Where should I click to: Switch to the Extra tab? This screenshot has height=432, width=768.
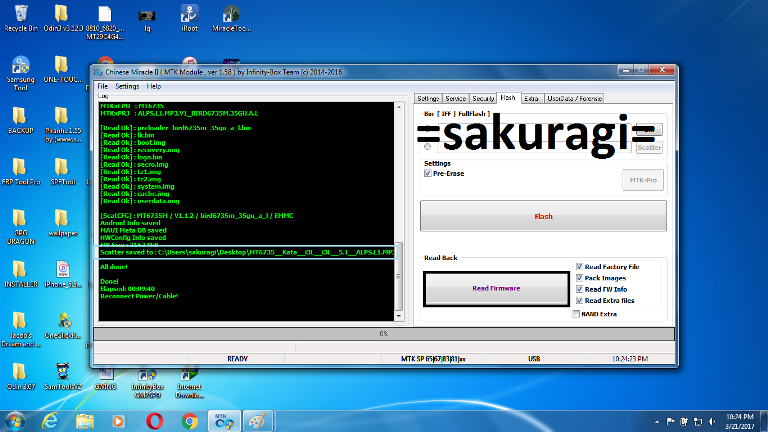(531, 98)
